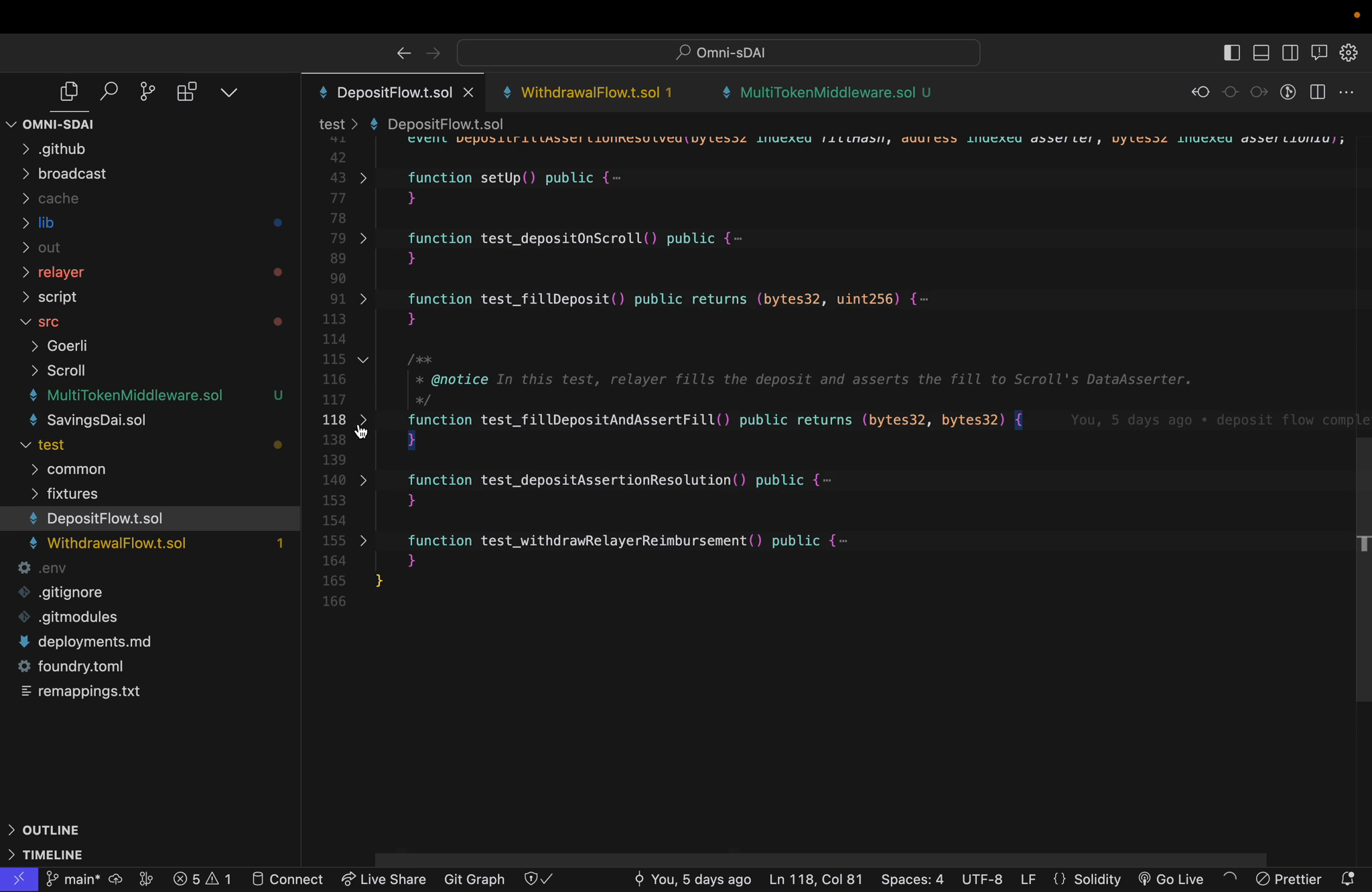Toggle bottom panel layout icon
Viewport: 1372px width, 892px height.
click(x=1261, y=53)
